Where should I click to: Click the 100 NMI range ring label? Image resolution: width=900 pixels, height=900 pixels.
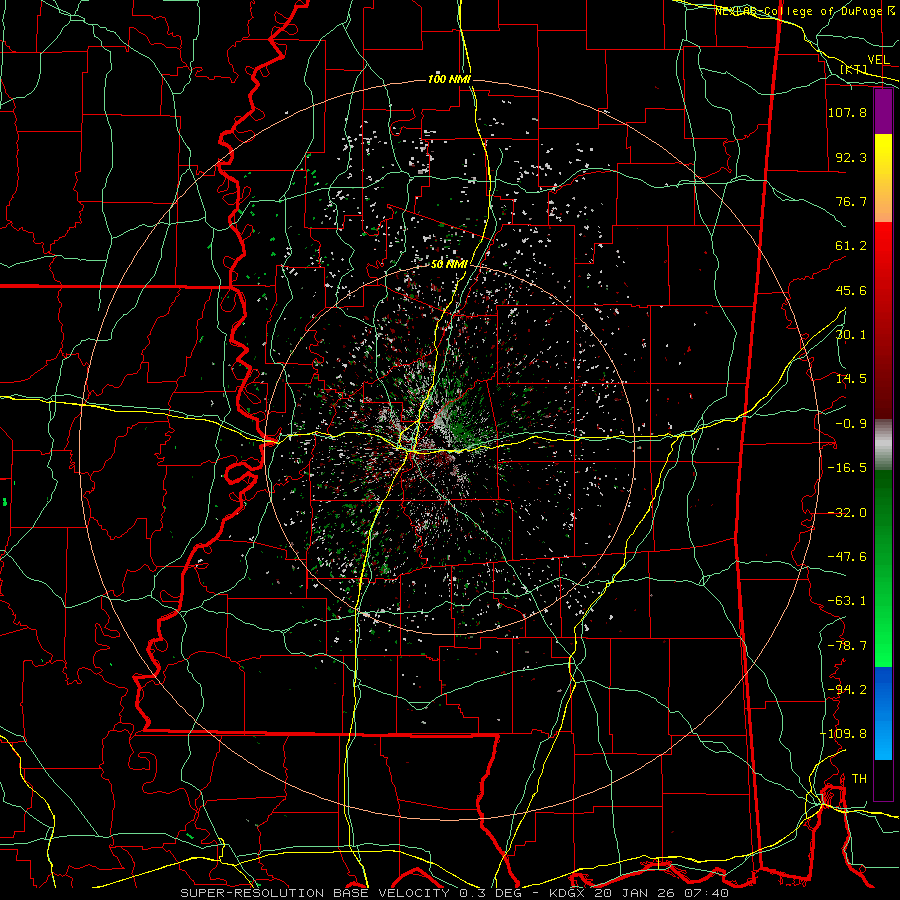449,79
